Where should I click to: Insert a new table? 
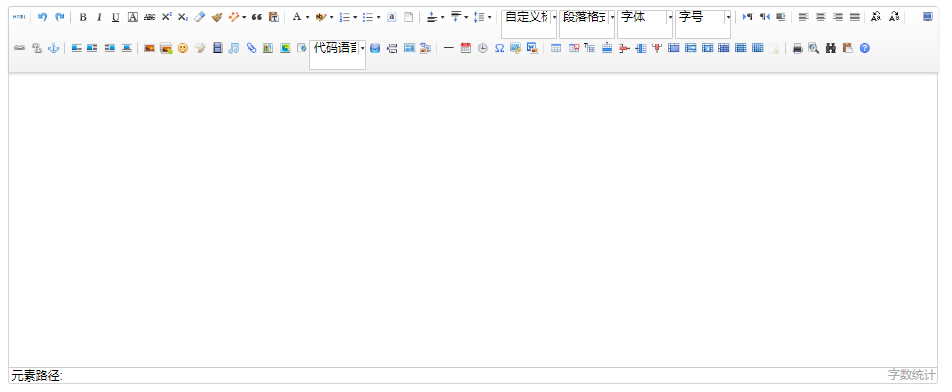(x=556, y=48)
